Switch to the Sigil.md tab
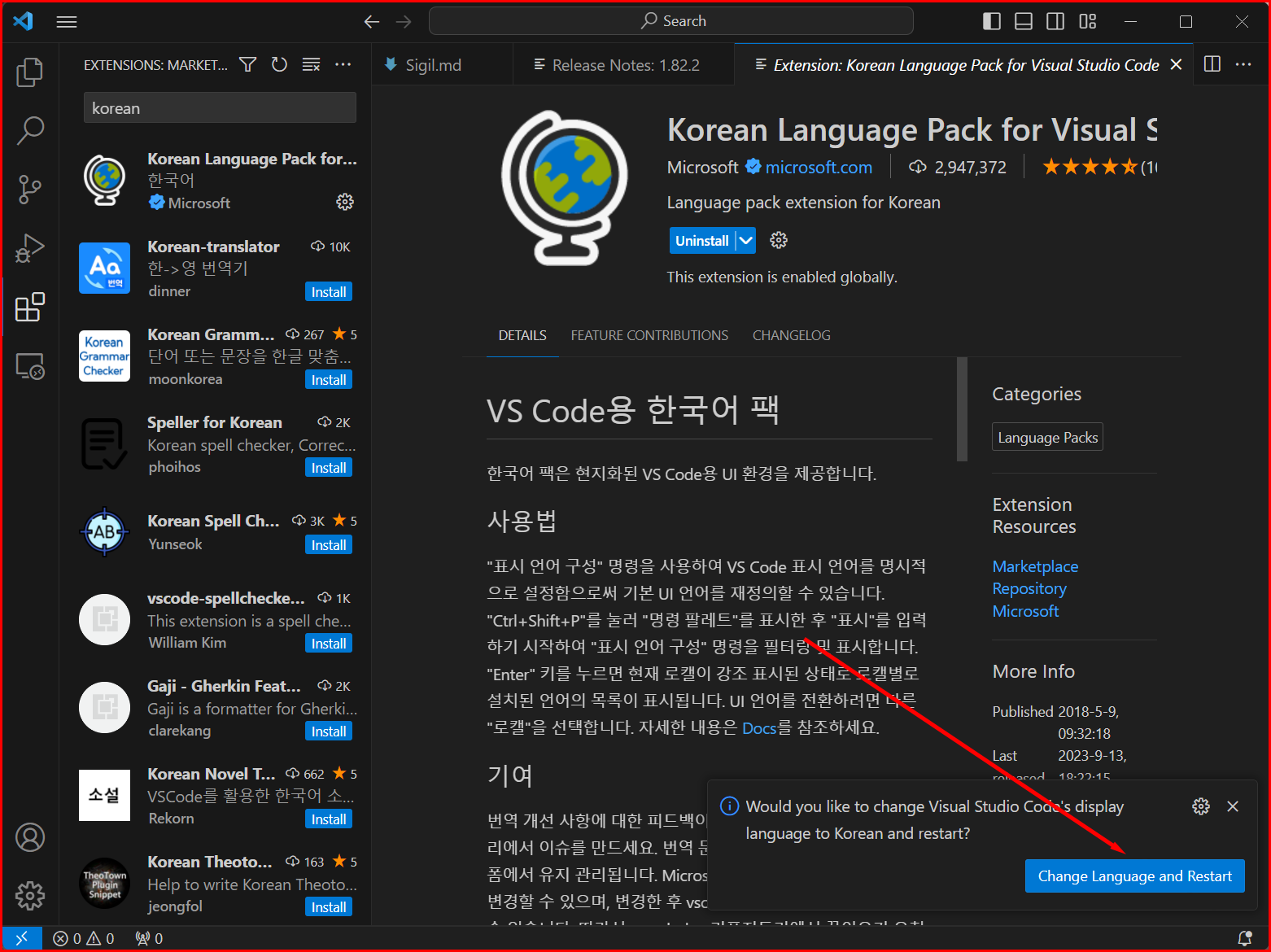 [x=443, y=65]
